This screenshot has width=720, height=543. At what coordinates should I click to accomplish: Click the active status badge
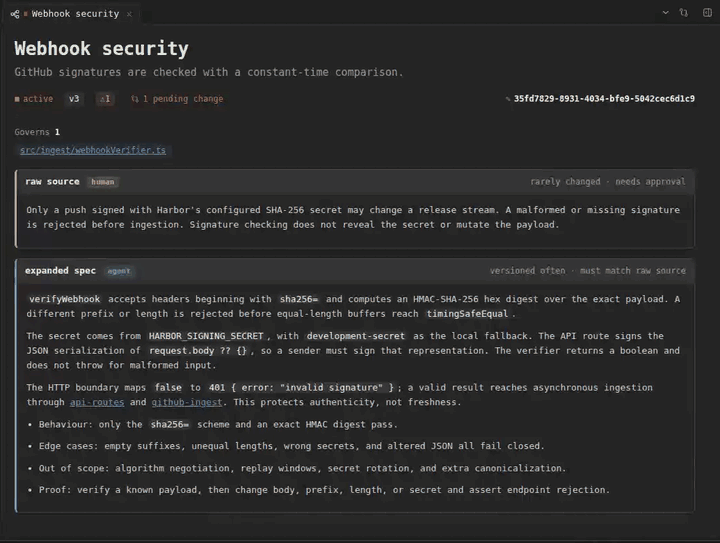point(34,99)
